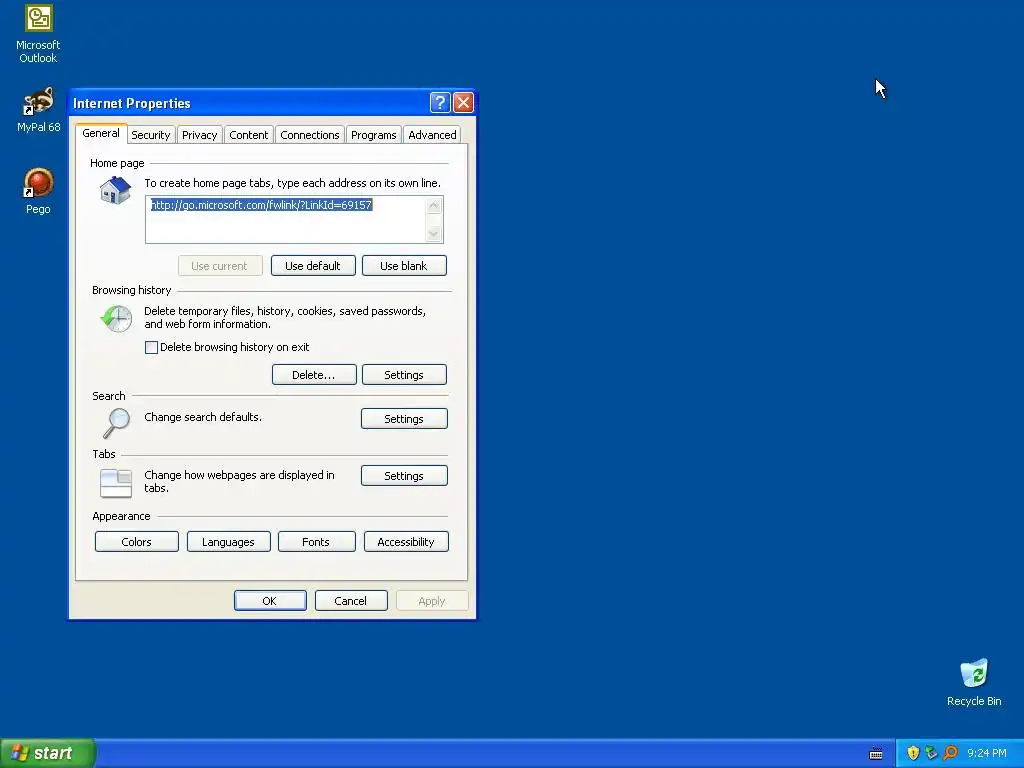
Task: Switch to the Privacy tab
Action: coord(199,135)
